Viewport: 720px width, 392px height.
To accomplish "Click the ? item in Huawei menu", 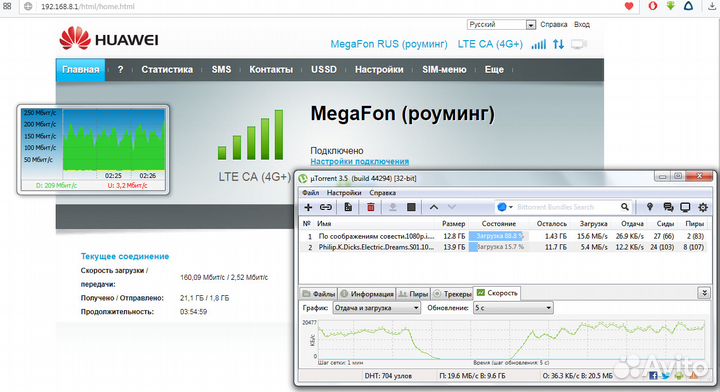I will (x=120, y=70).
